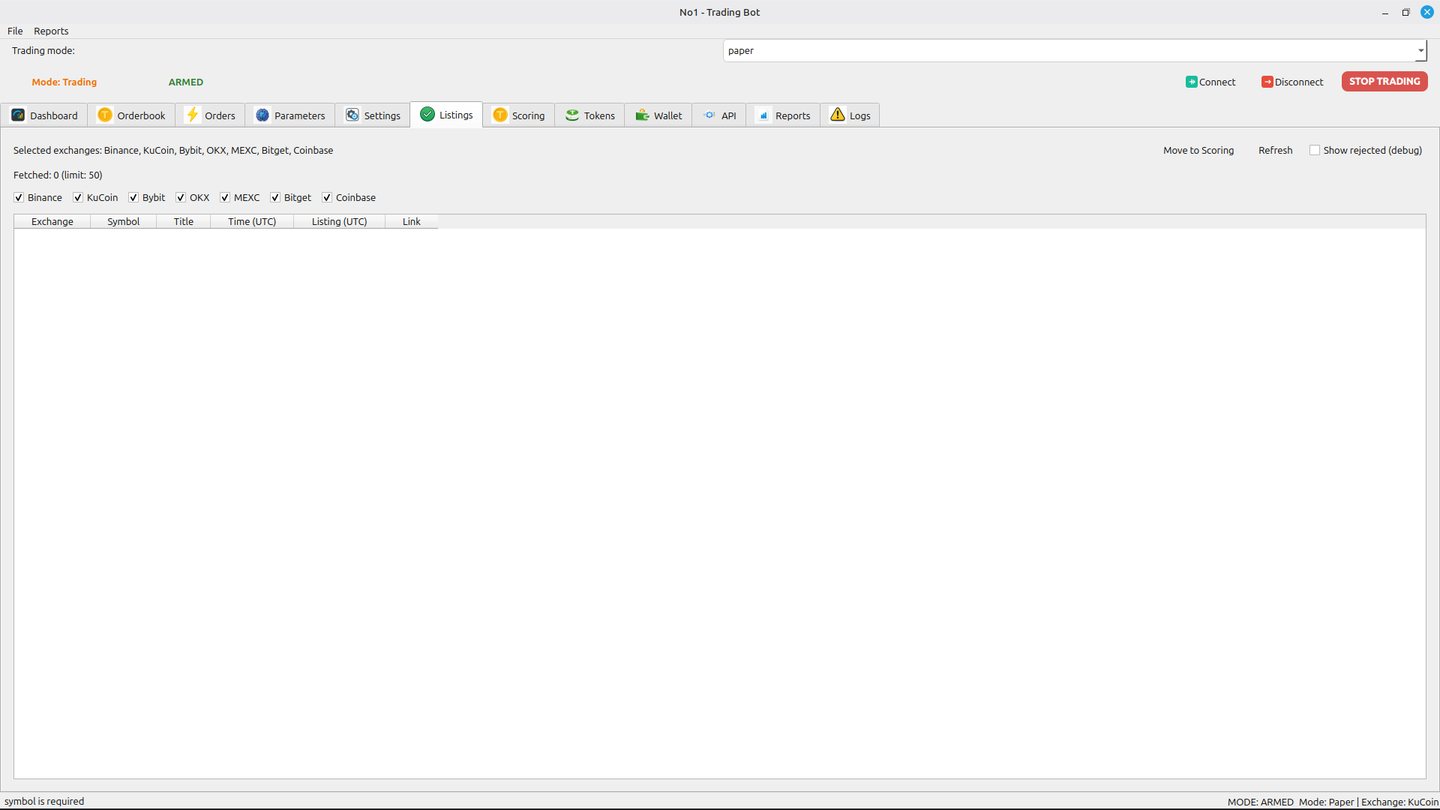
Task: Uncheck the Bitget exchange checkbox
Action: coord(275,197)
